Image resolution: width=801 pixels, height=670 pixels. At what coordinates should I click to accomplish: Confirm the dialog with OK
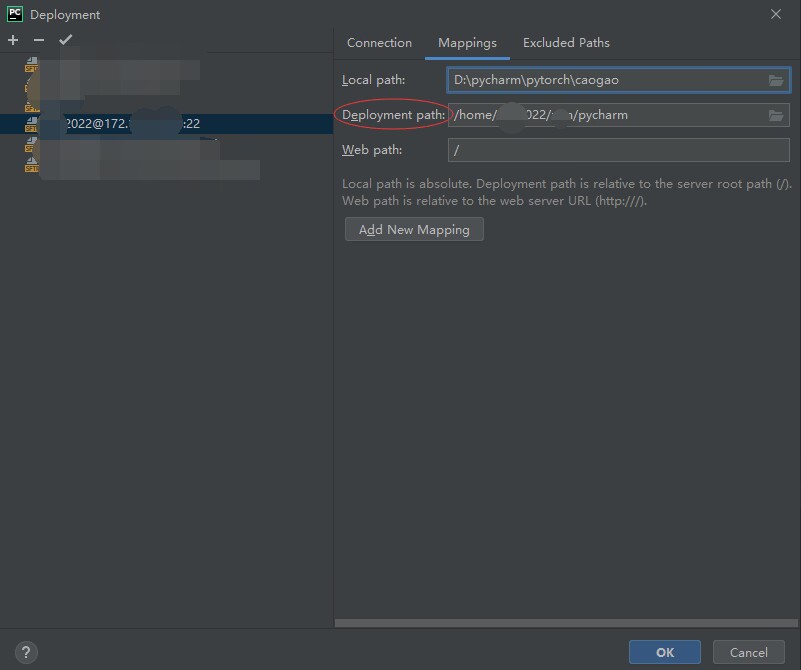click(665, 652)
